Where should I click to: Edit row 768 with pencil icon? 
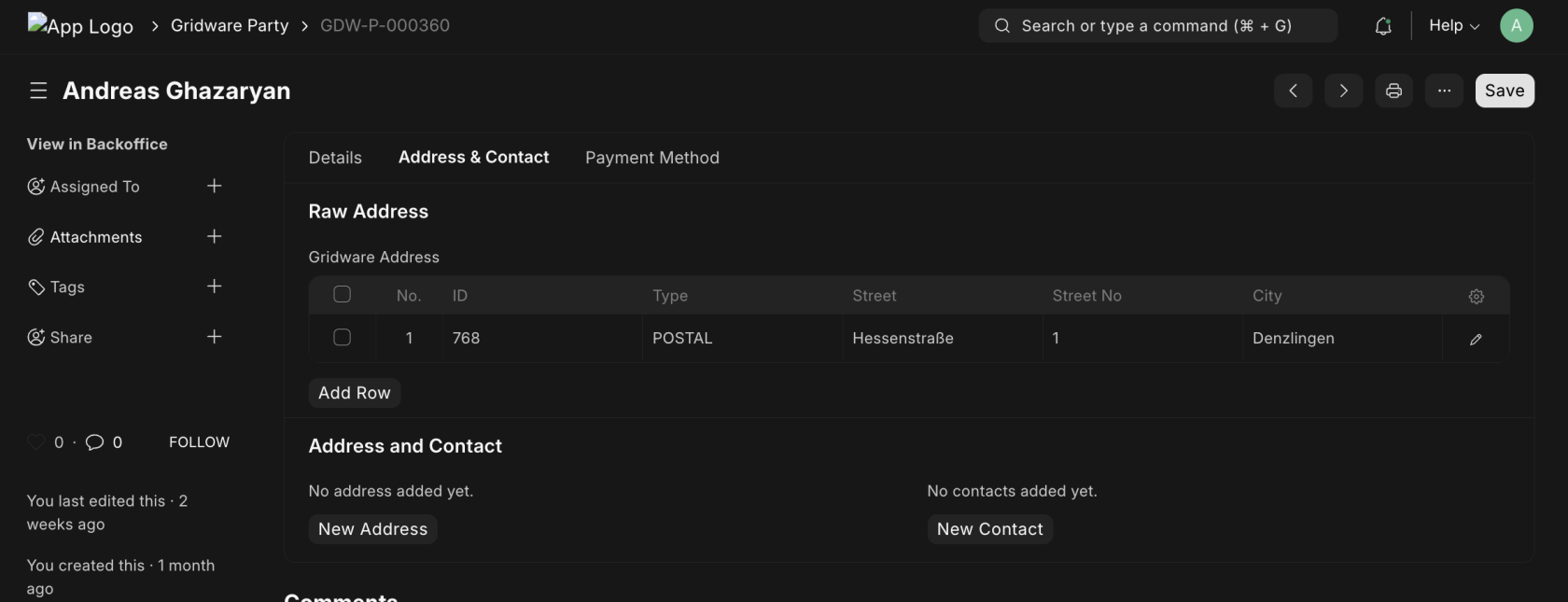click(x=1476, y=339)
